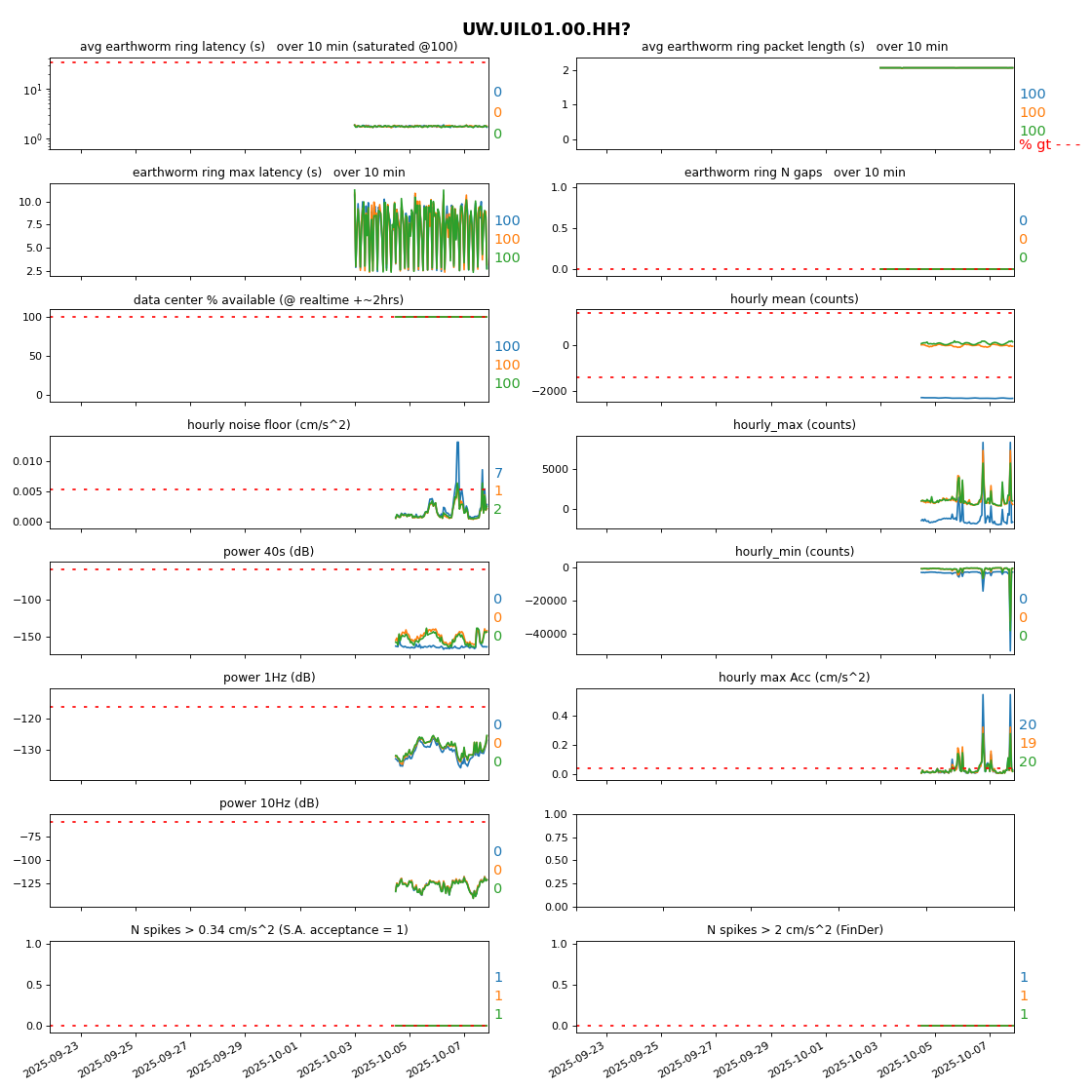This screenshot has height=1092, width=1092.
Task: Click inside the empty untitled subplot
Action: [x=794, y=860]
